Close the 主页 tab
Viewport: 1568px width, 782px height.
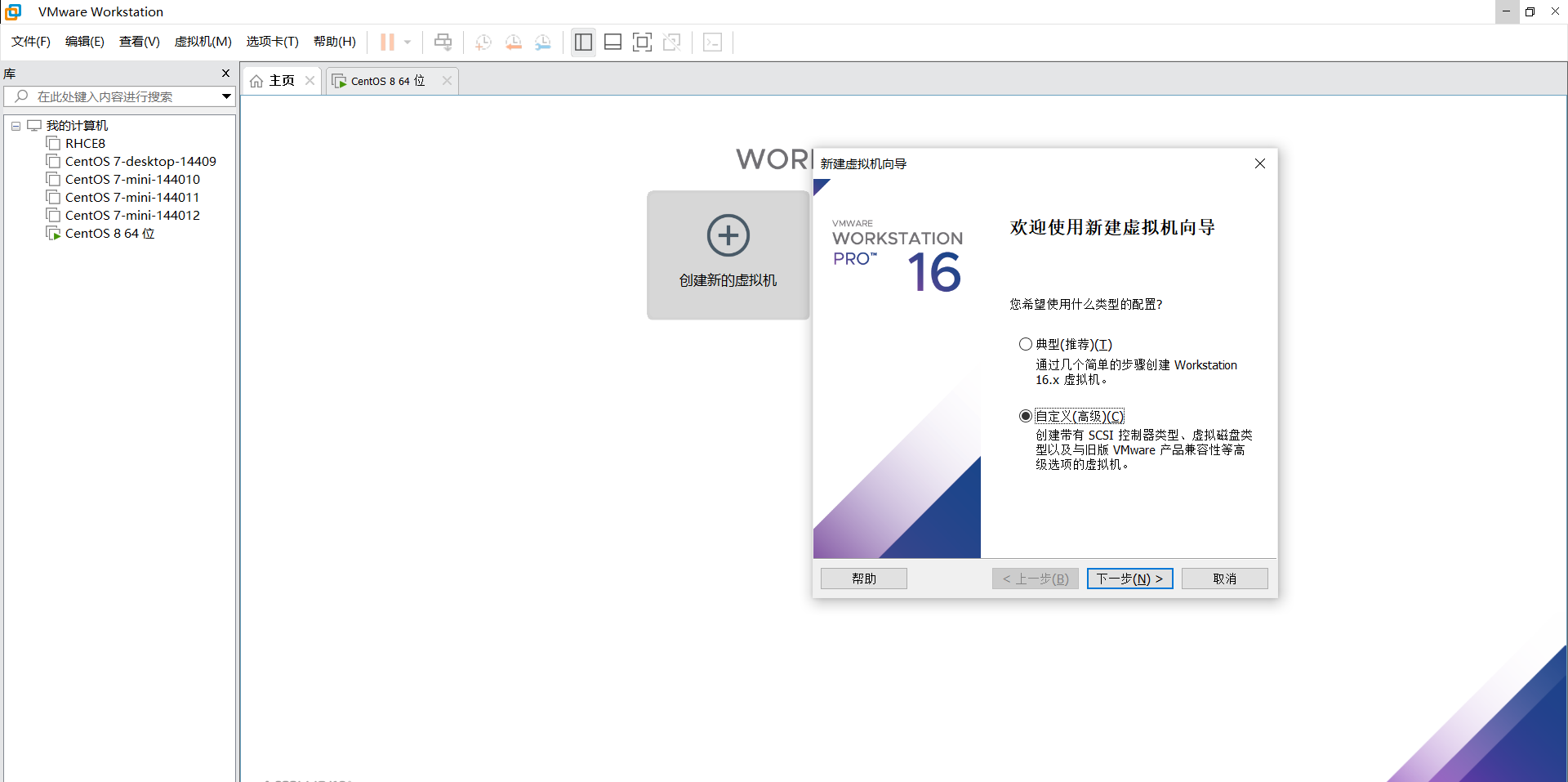point(310,80)
